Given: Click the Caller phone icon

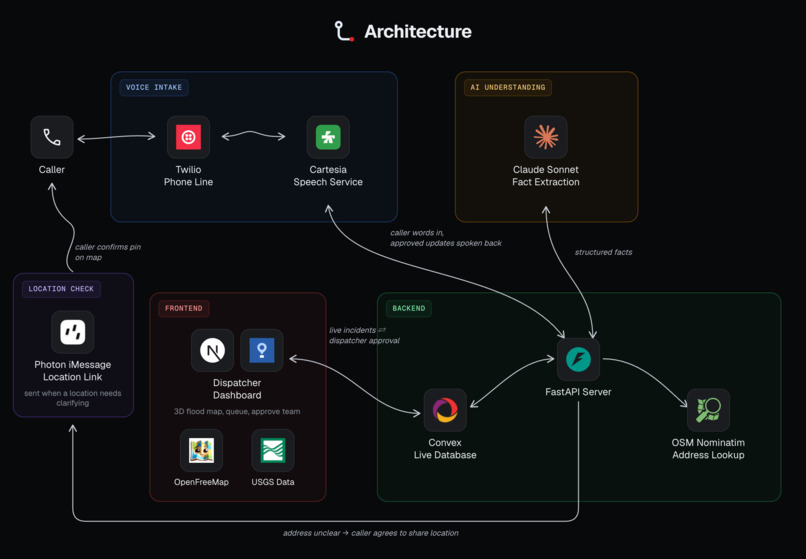Looking at the screenshot, I should [x=52, y=137].
